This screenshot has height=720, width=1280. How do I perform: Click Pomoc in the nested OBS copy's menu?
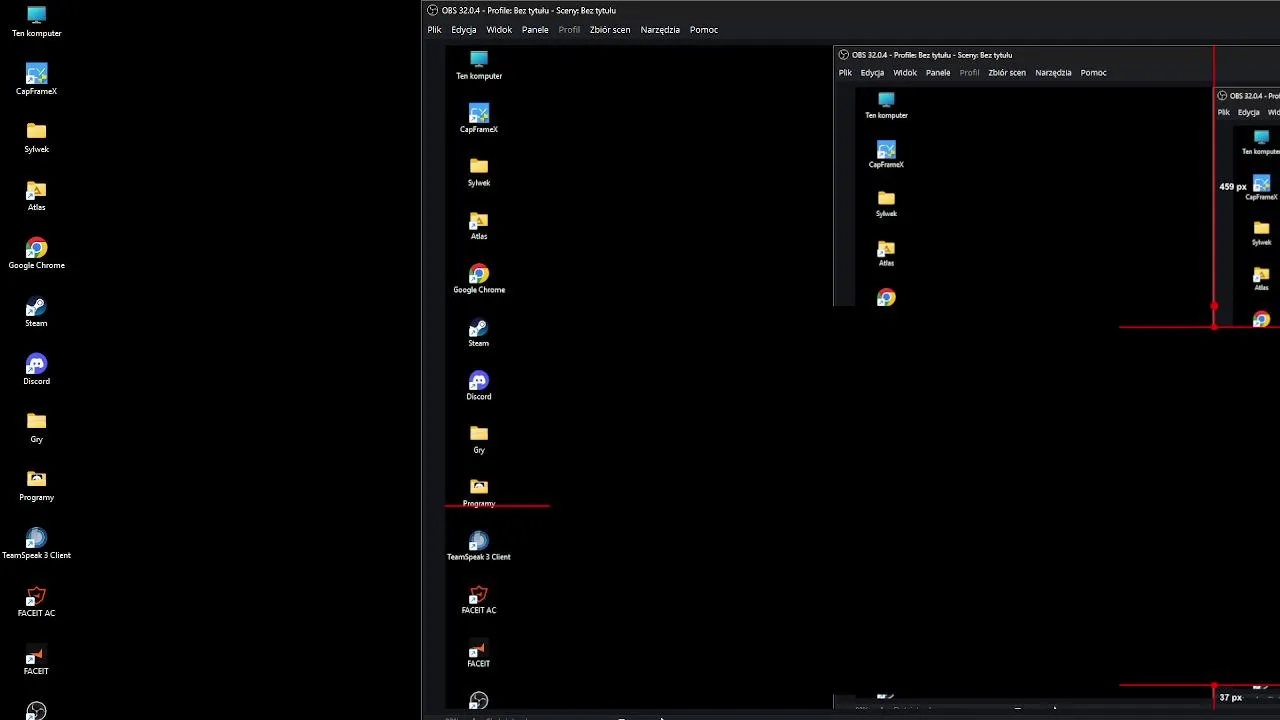pos(1093,72)
